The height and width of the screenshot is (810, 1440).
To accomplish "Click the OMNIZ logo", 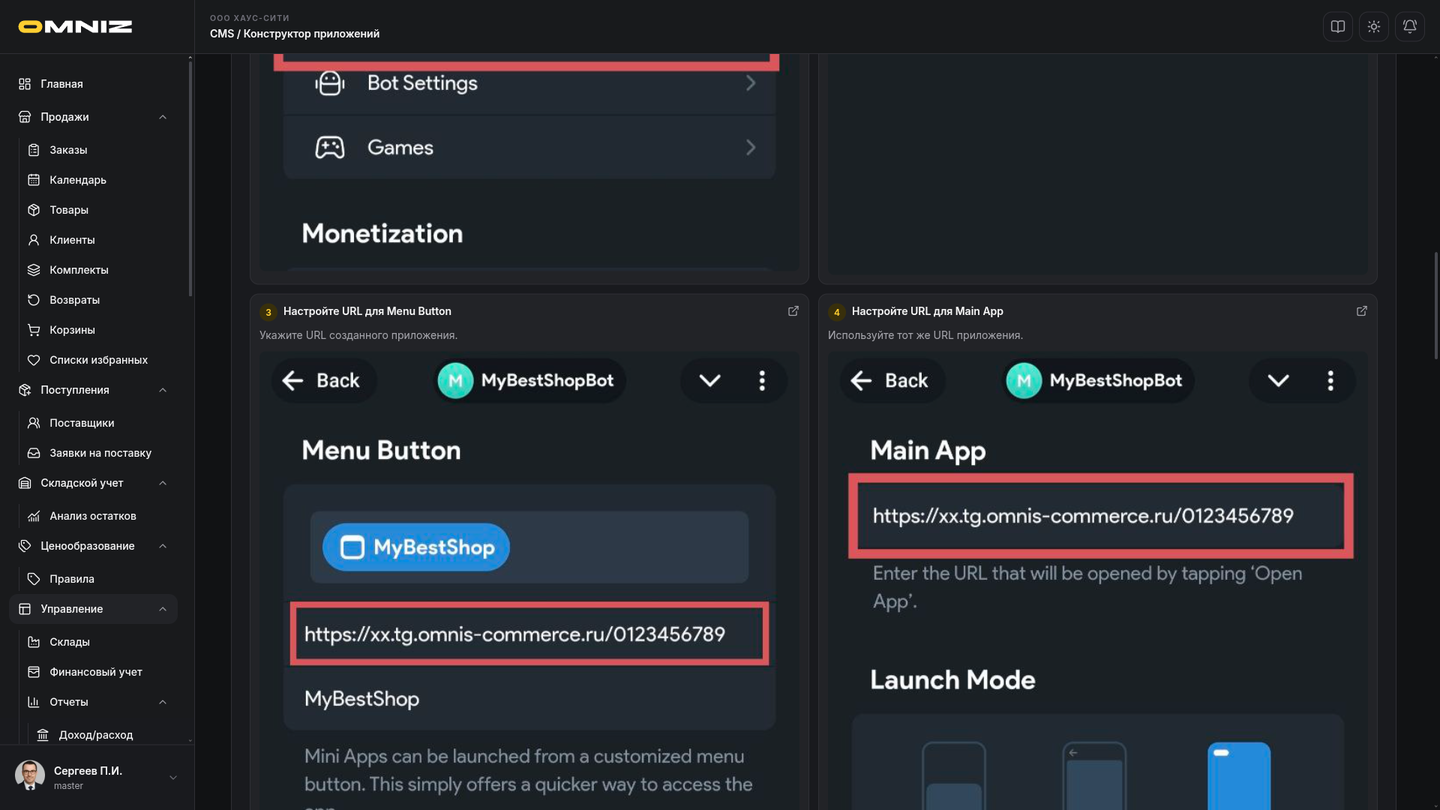I will tap(75, 27).
